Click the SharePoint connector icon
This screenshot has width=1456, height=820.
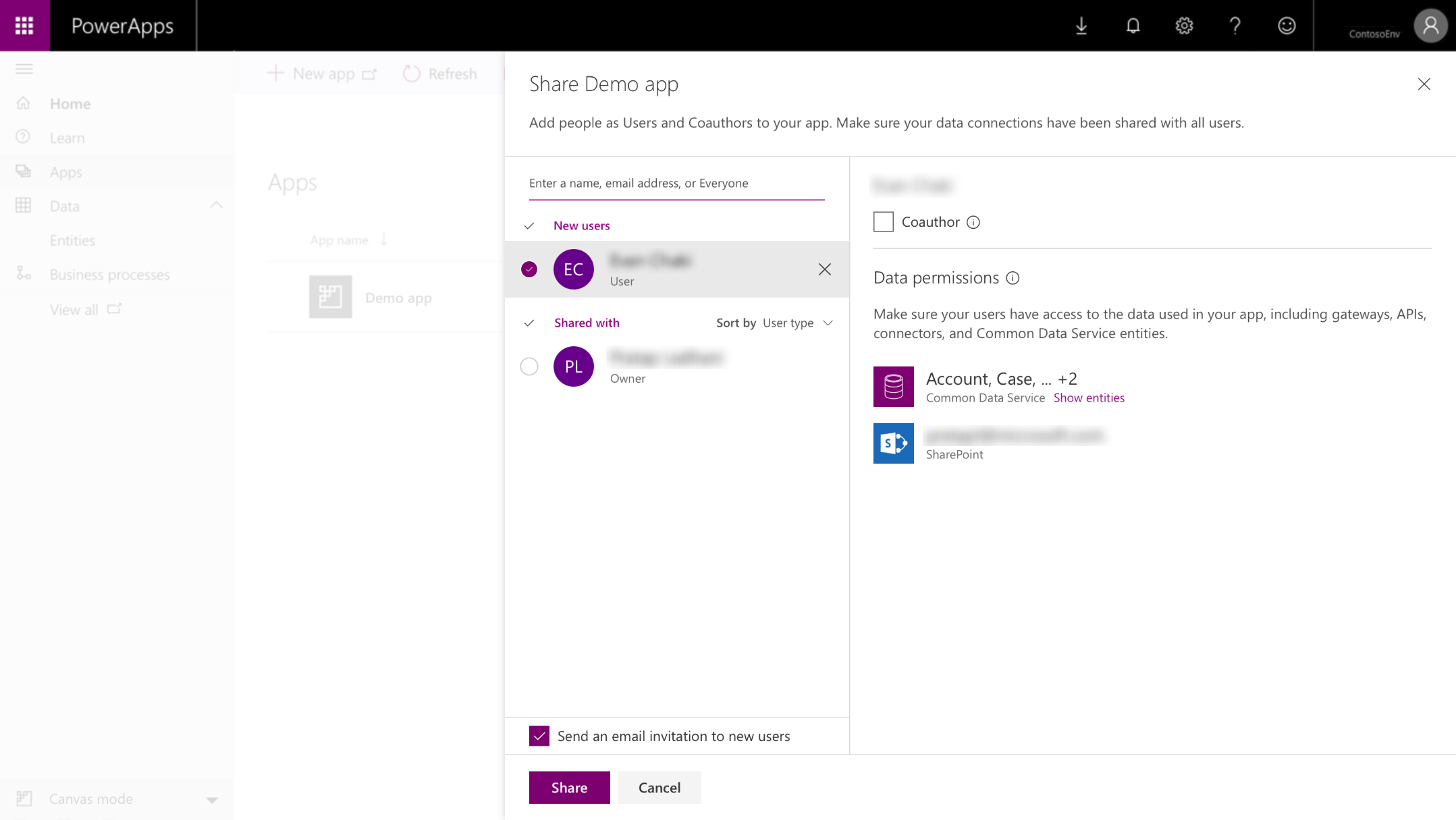pyautogui.click(x=893, y=443)
